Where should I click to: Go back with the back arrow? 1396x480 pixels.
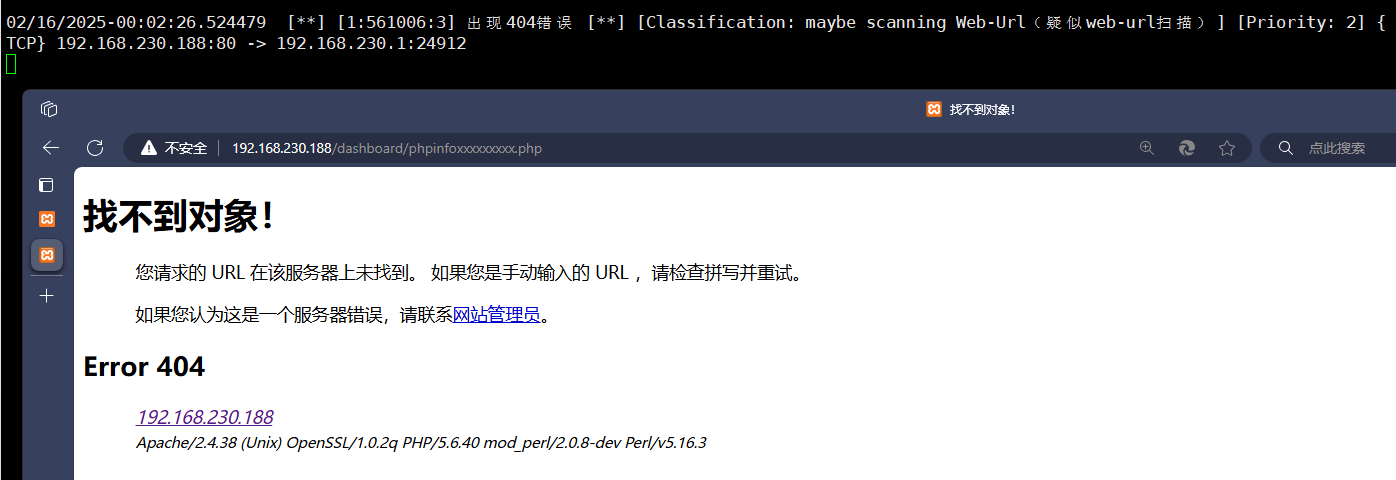pyautogui.click(x=51, y=148)
